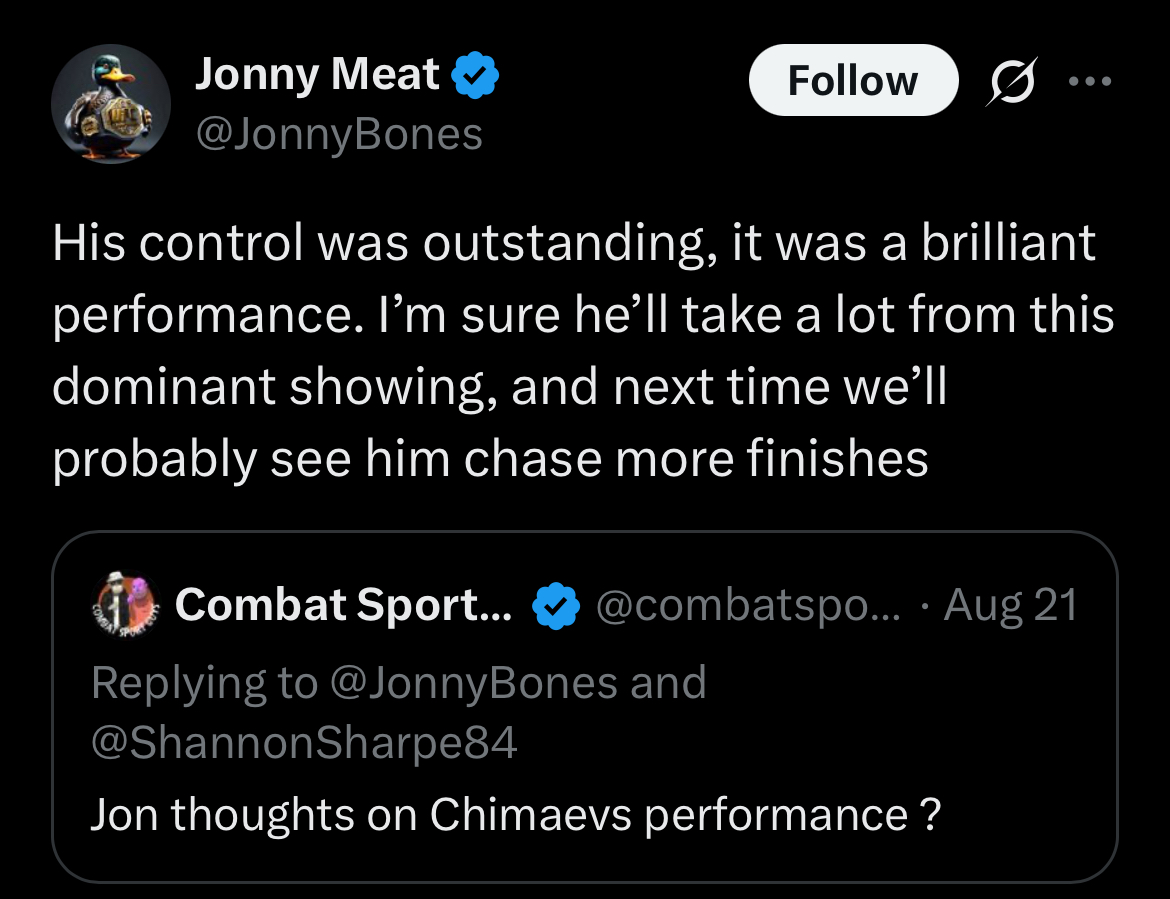Viewport: 1170px width, 899px height.
Task: Click the main tweet text starting 'His control'
Action: [573, 243]
